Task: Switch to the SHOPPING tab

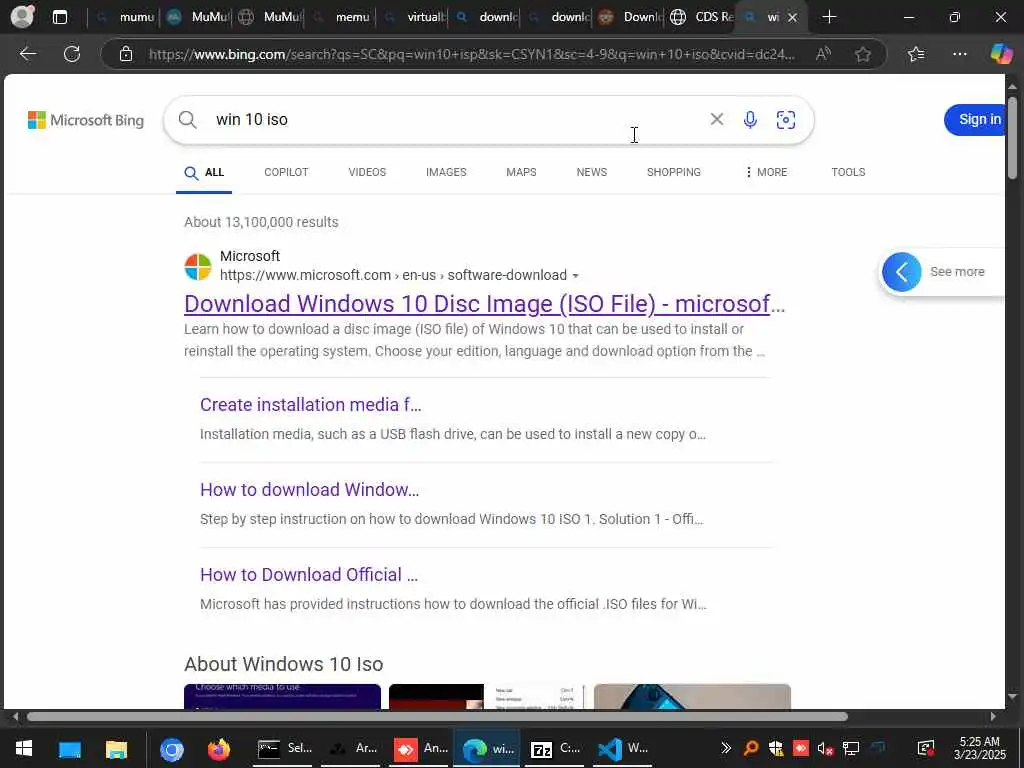Action: pyautogui.click(x=673, y=172)
